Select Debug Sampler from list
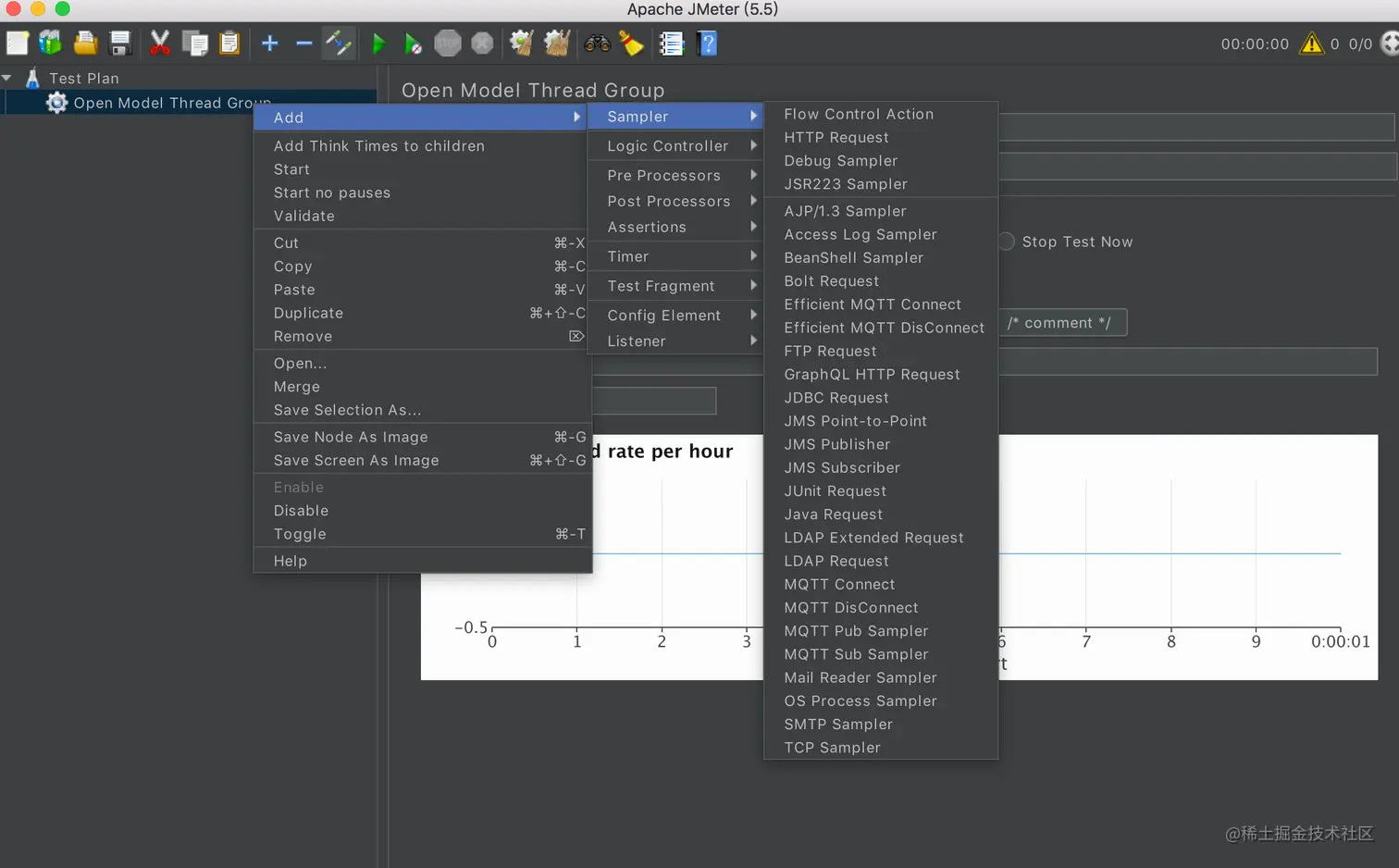The width and height of the screenshot is (1399, 868). tap(881, 161)
